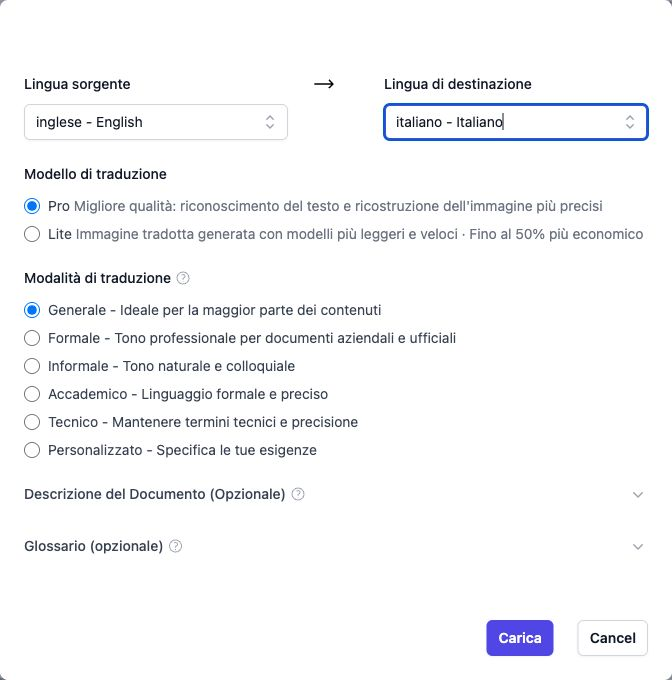Click the up-down arrows in source language box
This screenshot has height=680, width=672.
[270, 122]
